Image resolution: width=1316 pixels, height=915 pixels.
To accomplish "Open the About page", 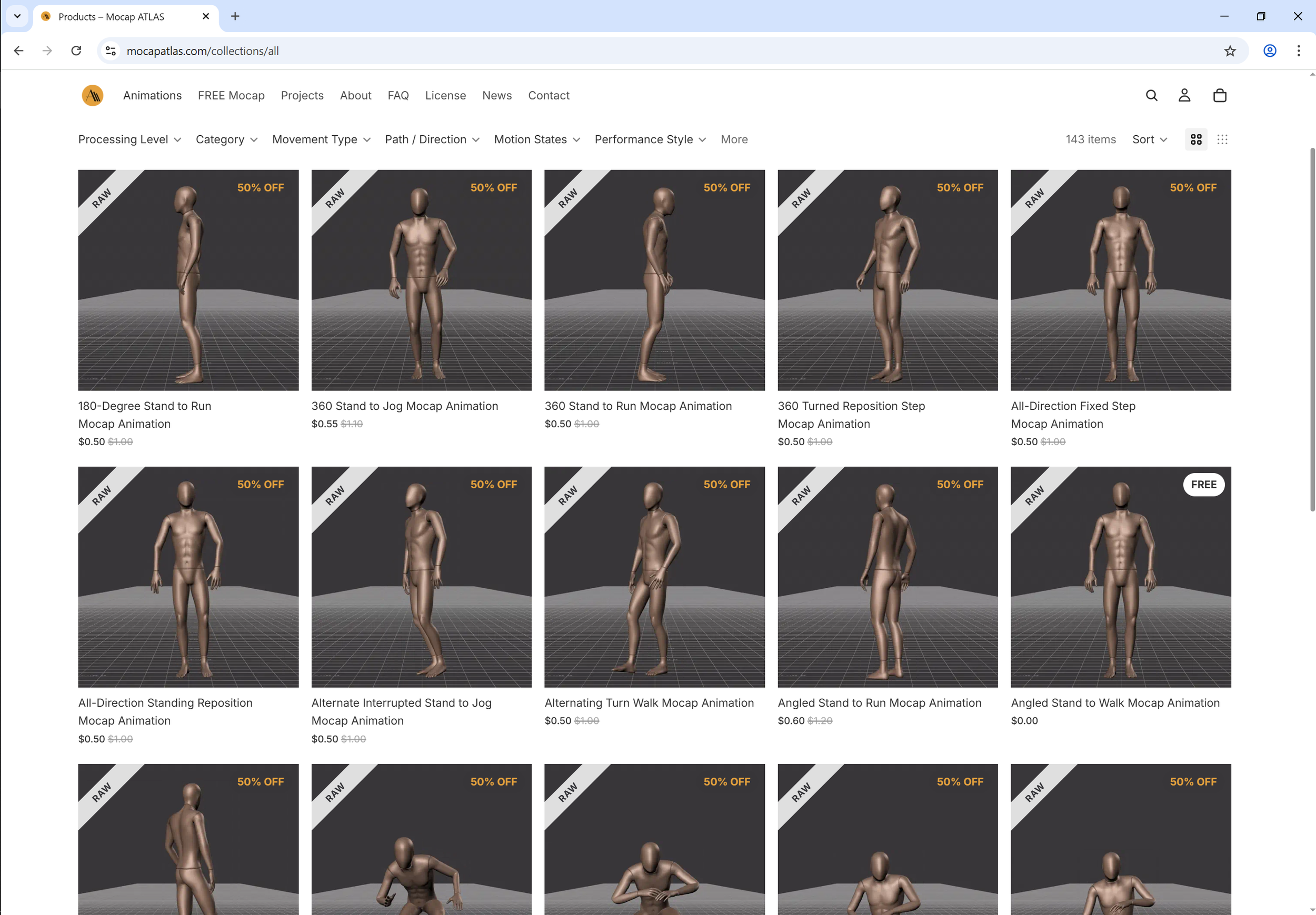I will click(x=355, y=95).
